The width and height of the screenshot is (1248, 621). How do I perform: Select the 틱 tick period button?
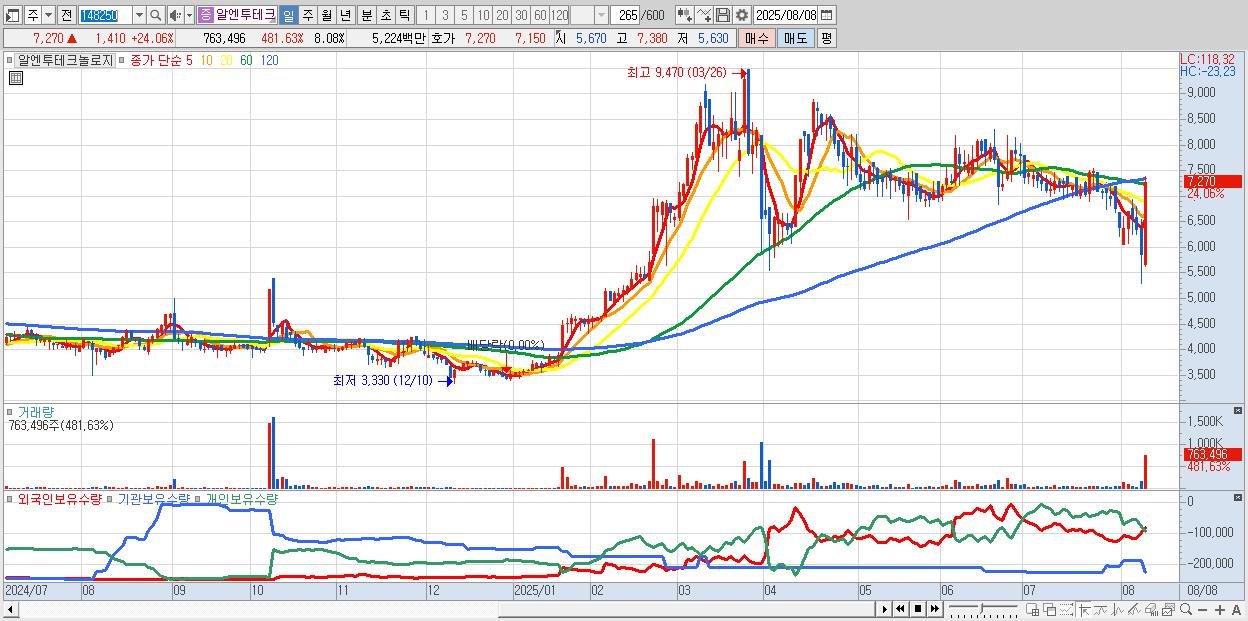pos(404,15)
